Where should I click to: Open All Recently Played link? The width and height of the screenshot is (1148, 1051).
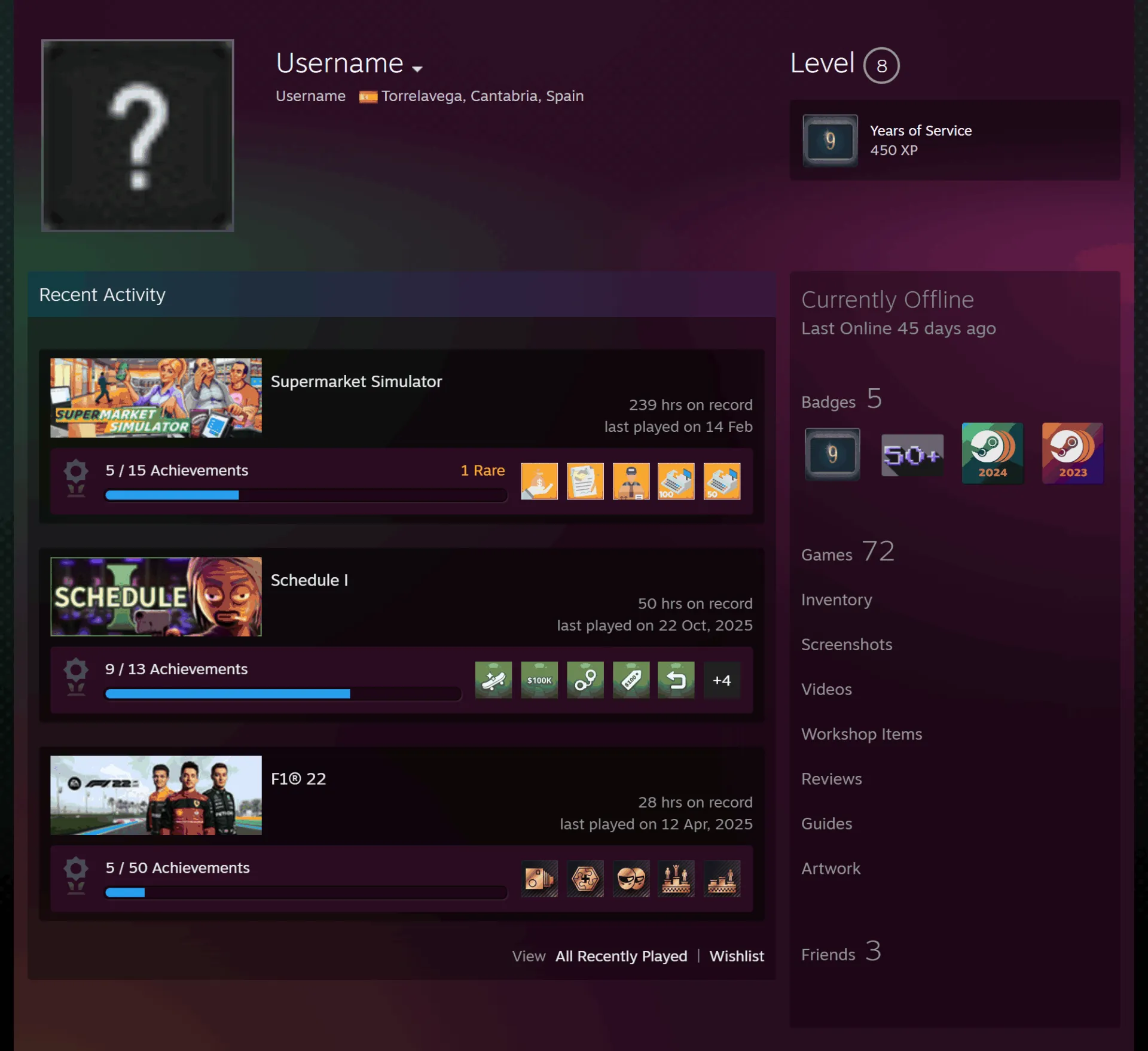click(621, 956)
